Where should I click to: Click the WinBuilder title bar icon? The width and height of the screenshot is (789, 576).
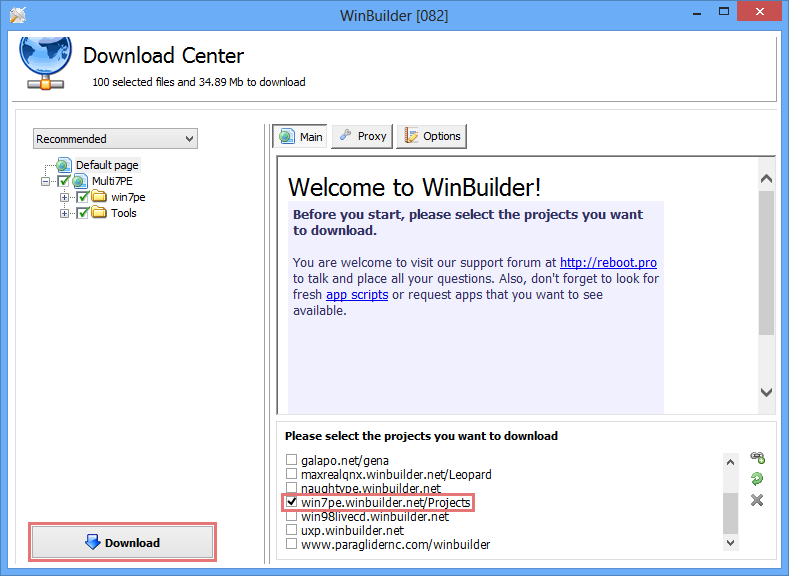coord(18,15)
